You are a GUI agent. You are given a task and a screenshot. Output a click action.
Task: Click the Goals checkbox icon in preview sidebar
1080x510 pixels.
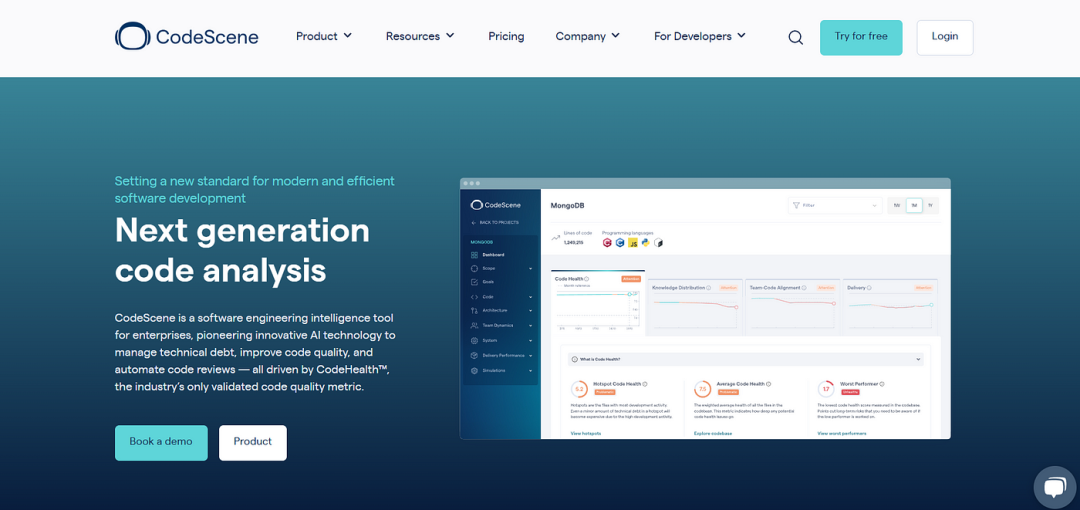pos(474,282)
